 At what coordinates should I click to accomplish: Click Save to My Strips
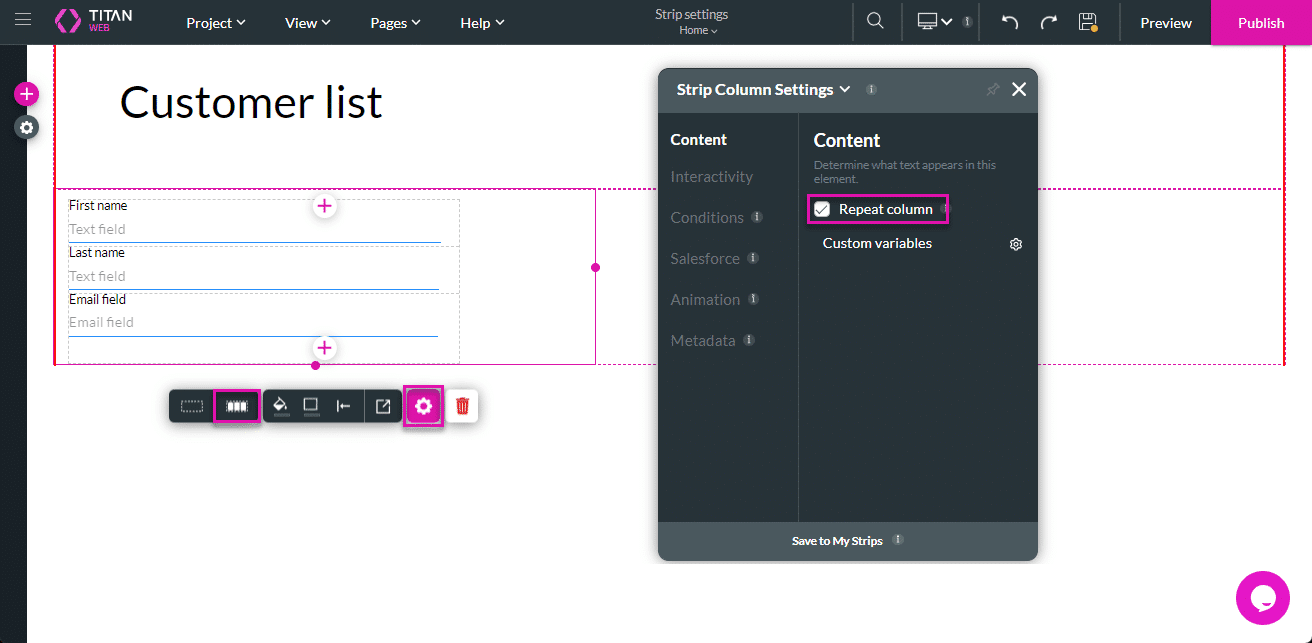[x=837, y=541]
